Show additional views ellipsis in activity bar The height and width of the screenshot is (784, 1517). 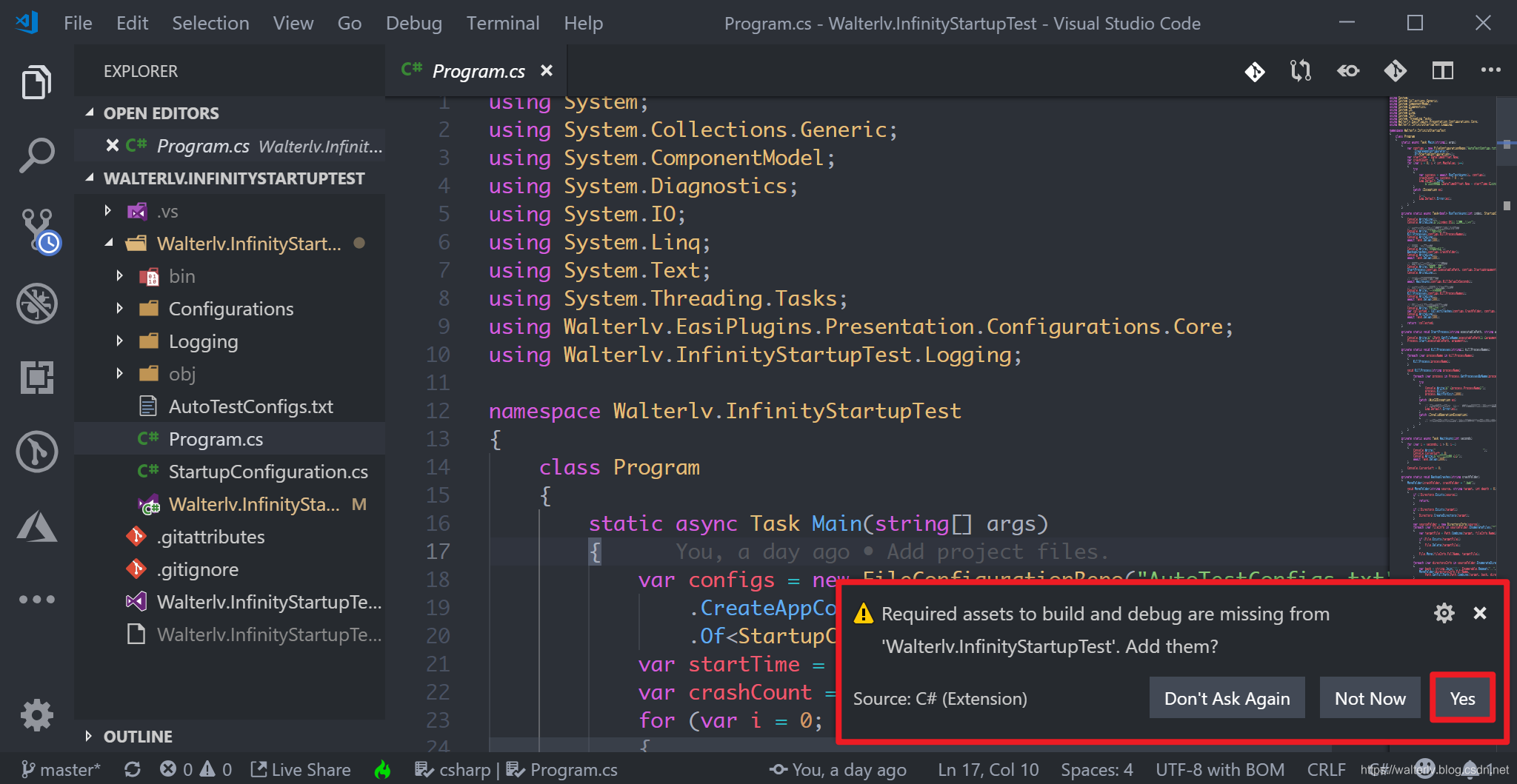click(36, 600)
